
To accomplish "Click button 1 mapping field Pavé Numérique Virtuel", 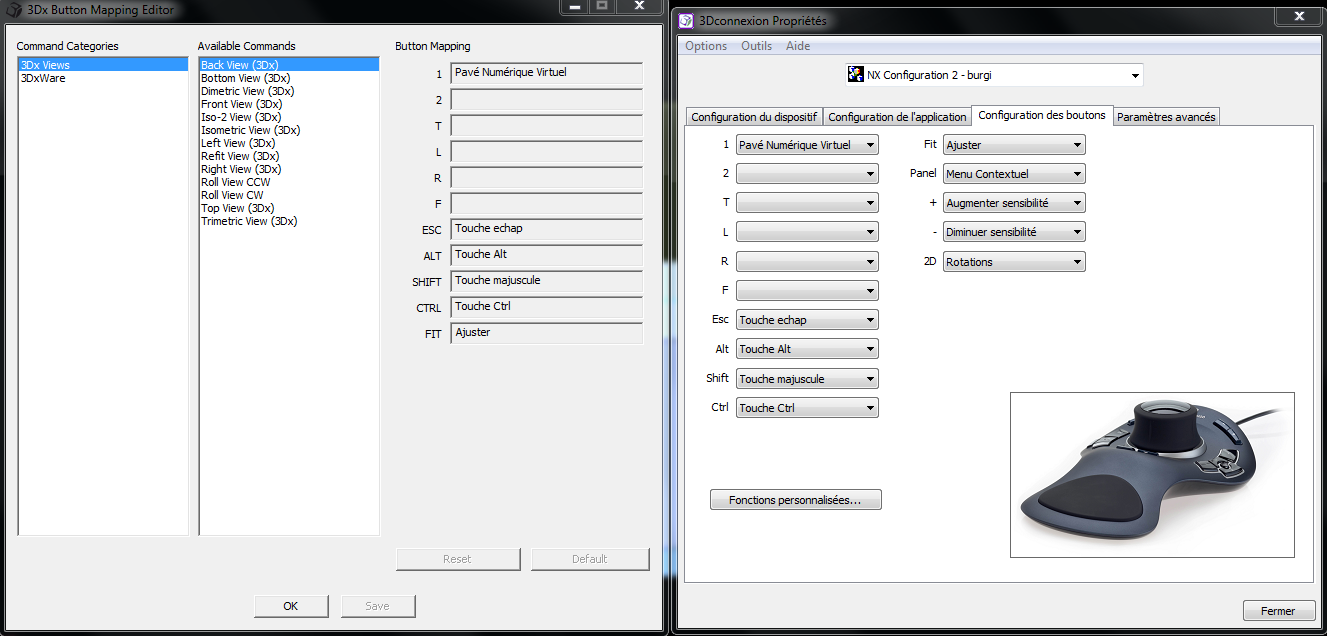I will tap(547, 73).
